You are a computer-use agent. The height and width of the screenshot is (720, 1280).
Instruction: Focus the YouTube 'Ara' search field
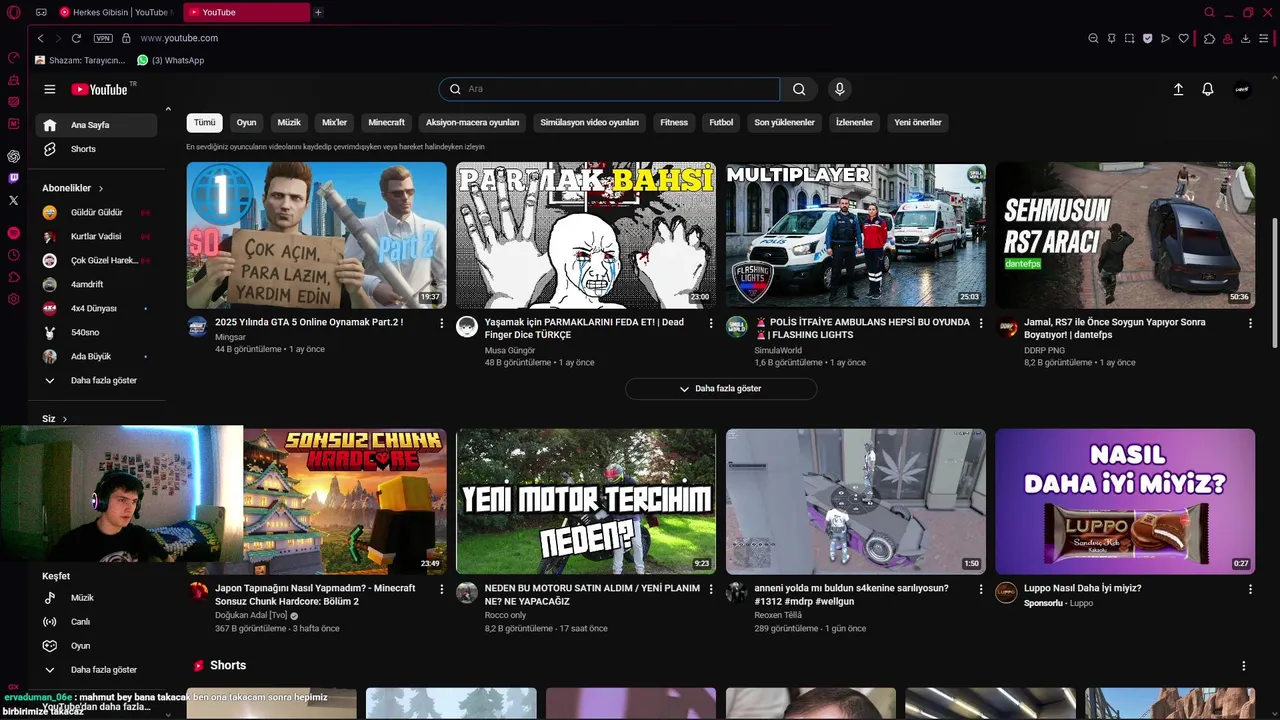(x=609, y=89)
